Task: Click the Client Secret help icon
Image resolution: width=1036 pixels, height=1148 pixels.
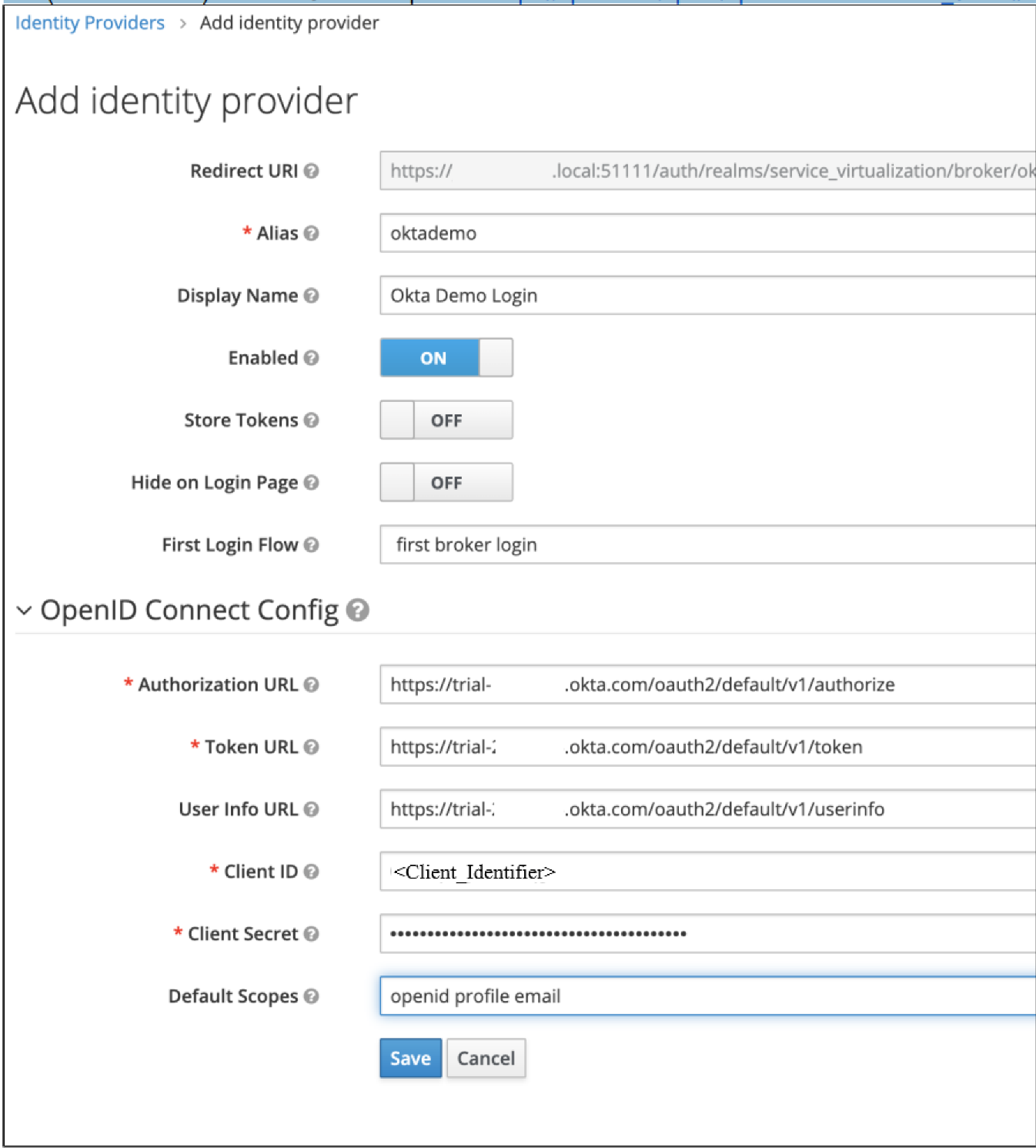Action: tap(311, 934)
